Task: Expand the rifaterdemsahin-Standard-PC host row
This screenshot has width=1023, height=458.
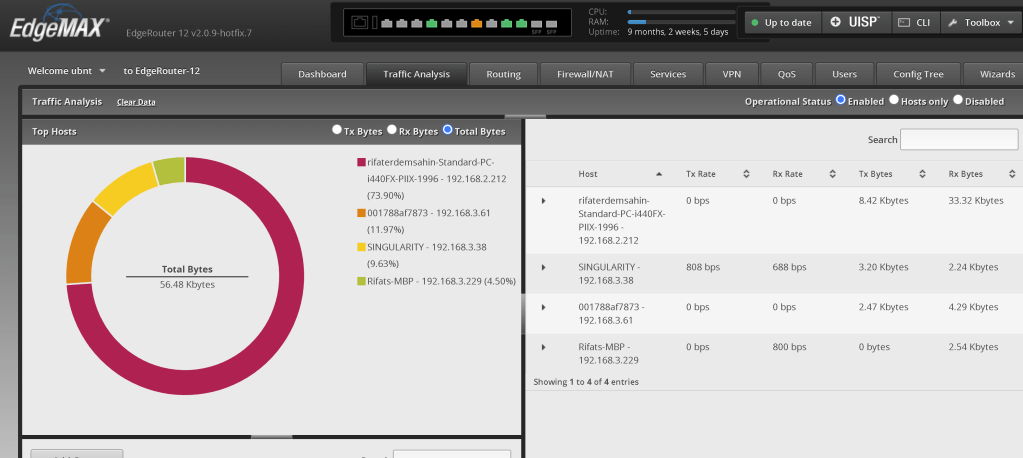Action: [x=543, y=201]
